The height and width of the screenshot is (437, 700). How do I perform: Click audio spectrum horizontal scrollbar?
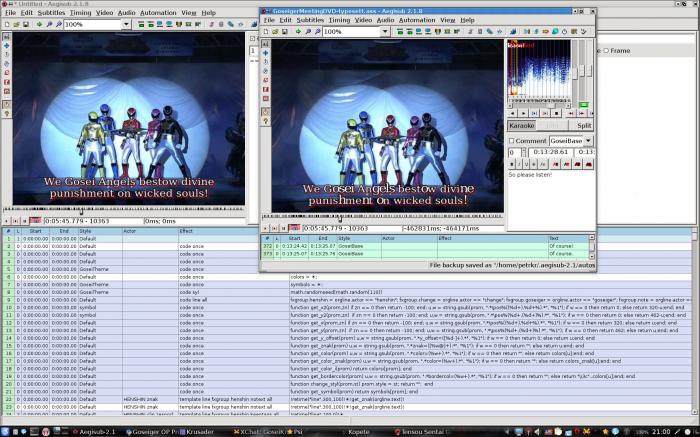tap(539, 106)
